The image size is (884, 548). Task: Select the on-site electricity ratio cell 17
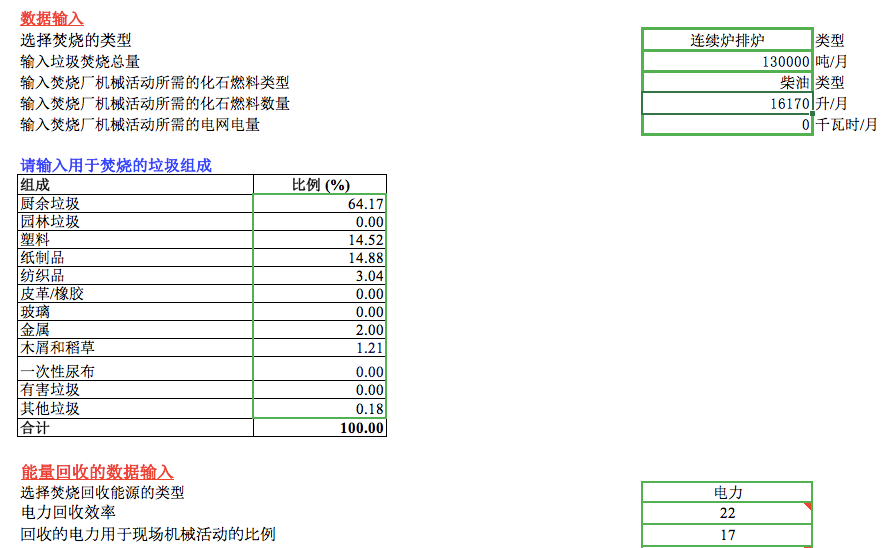coord(726,535)
